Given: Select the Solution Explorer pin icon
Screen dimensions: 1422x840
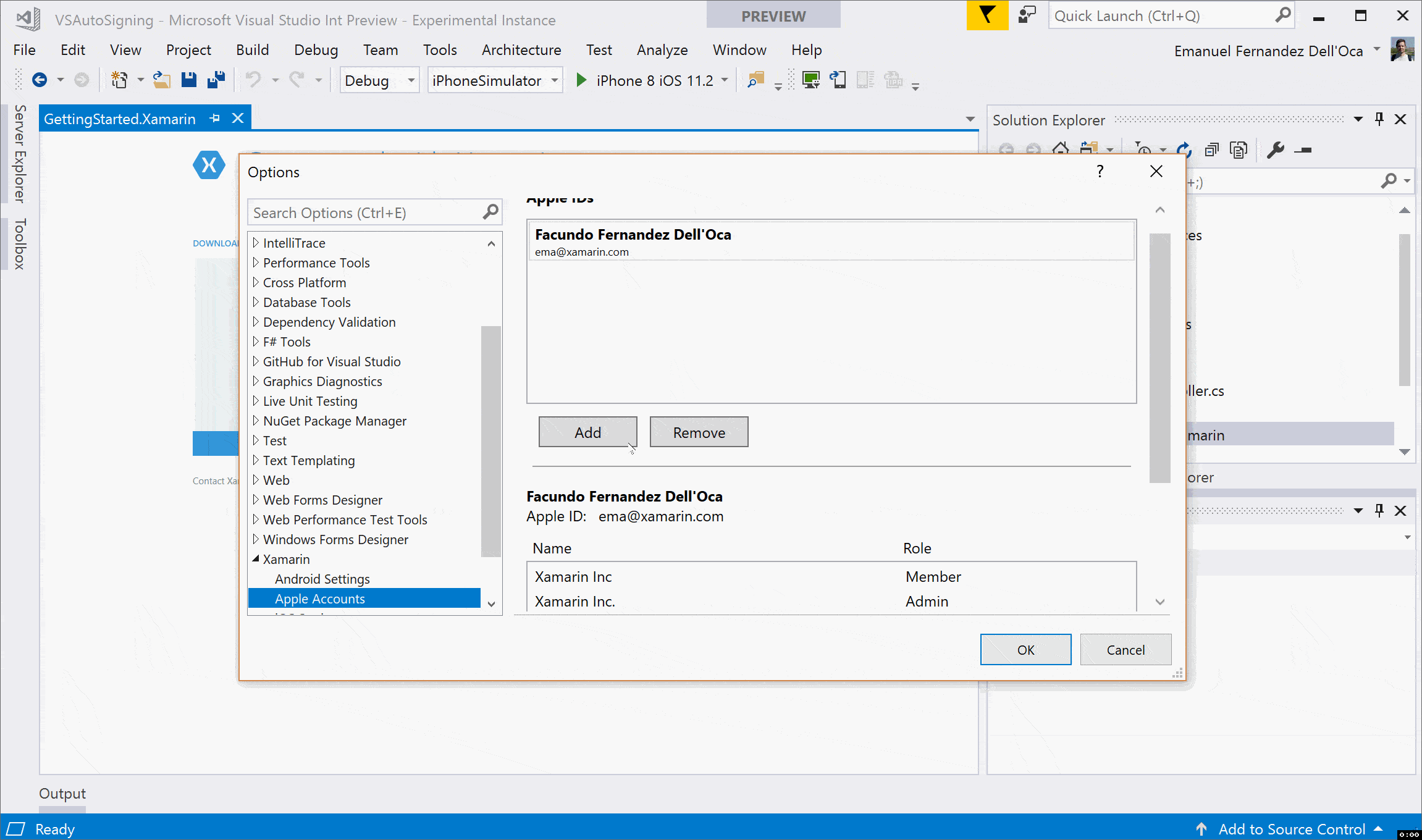Looking at the screenshot, I should click(1379, 118).
